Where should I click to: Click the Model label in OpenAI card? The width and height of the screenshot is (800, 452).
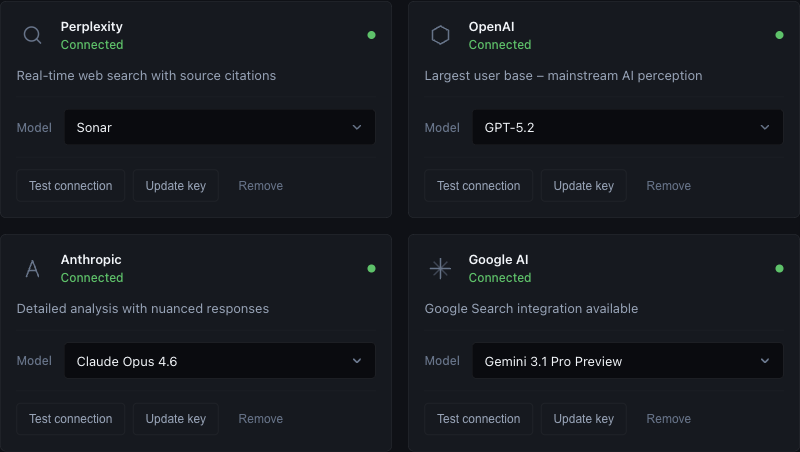[442, 128]
